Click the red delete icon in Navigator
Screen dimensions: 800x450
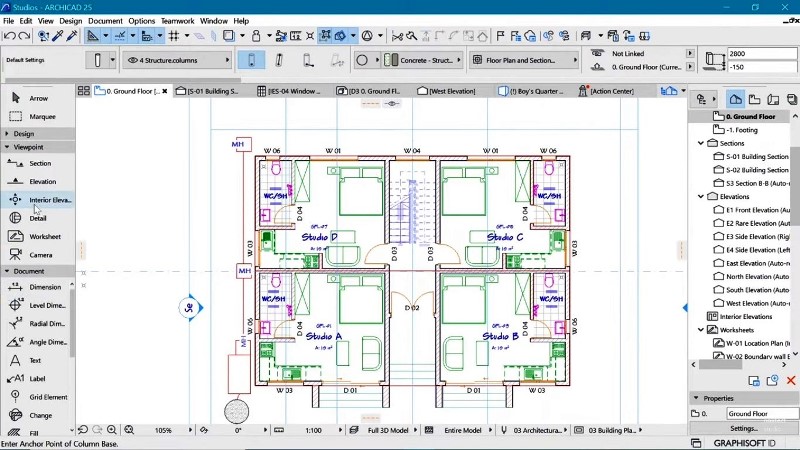pyautogui.click(x=791, y=381)
